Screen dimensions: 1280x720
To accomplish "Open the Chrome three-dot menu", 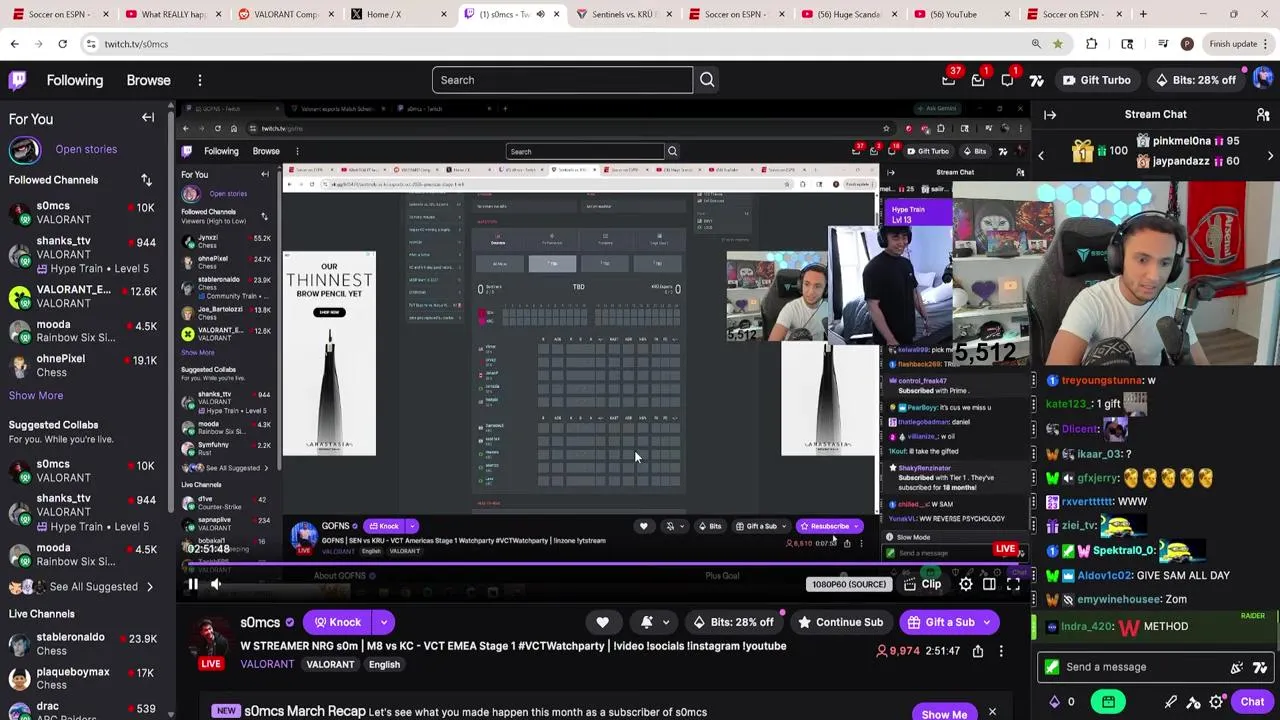I will [x=1266, y=44].
